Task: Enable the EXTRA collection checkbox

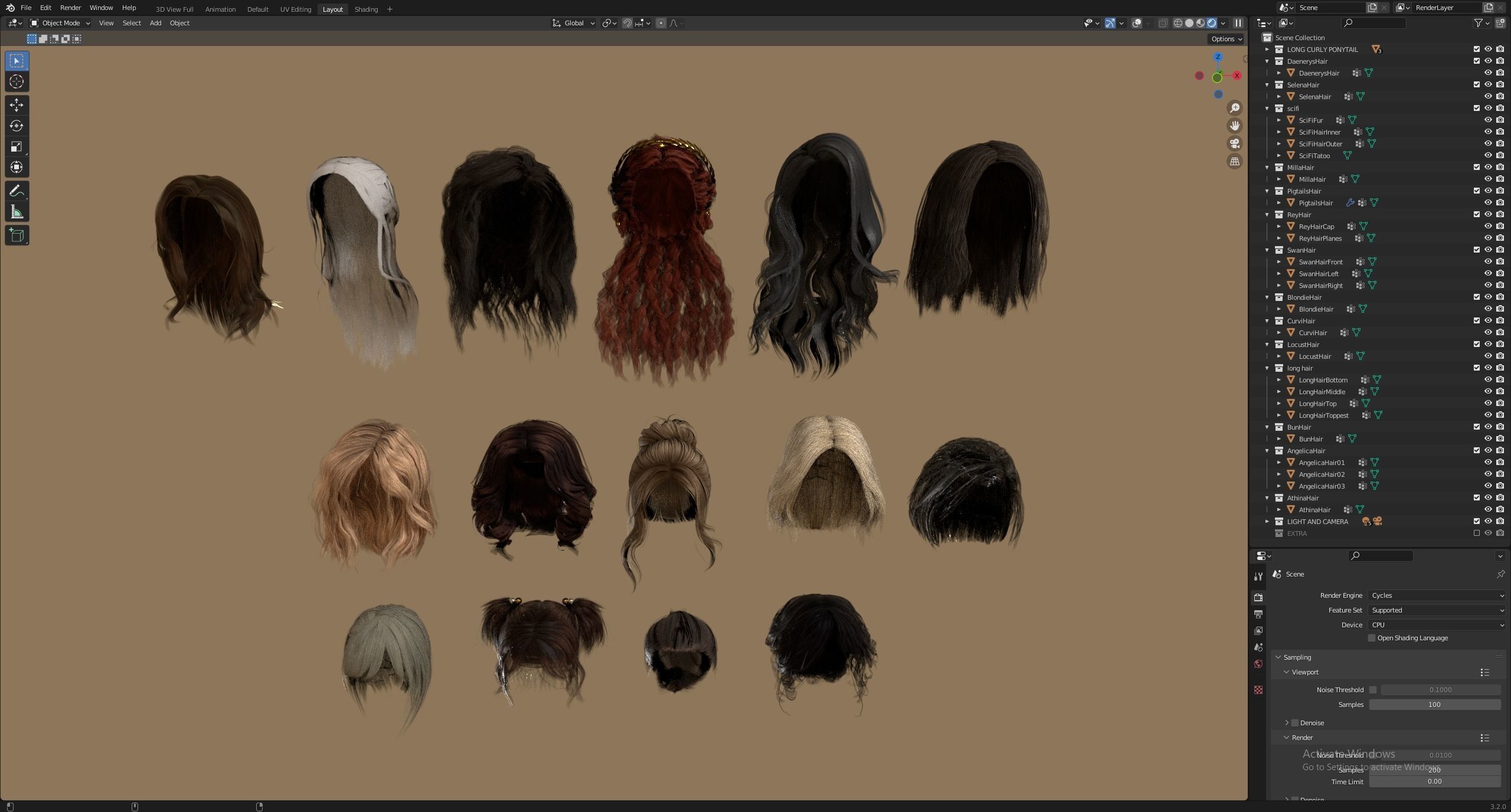Action: pyautogui.click(x=1477, y=533)
